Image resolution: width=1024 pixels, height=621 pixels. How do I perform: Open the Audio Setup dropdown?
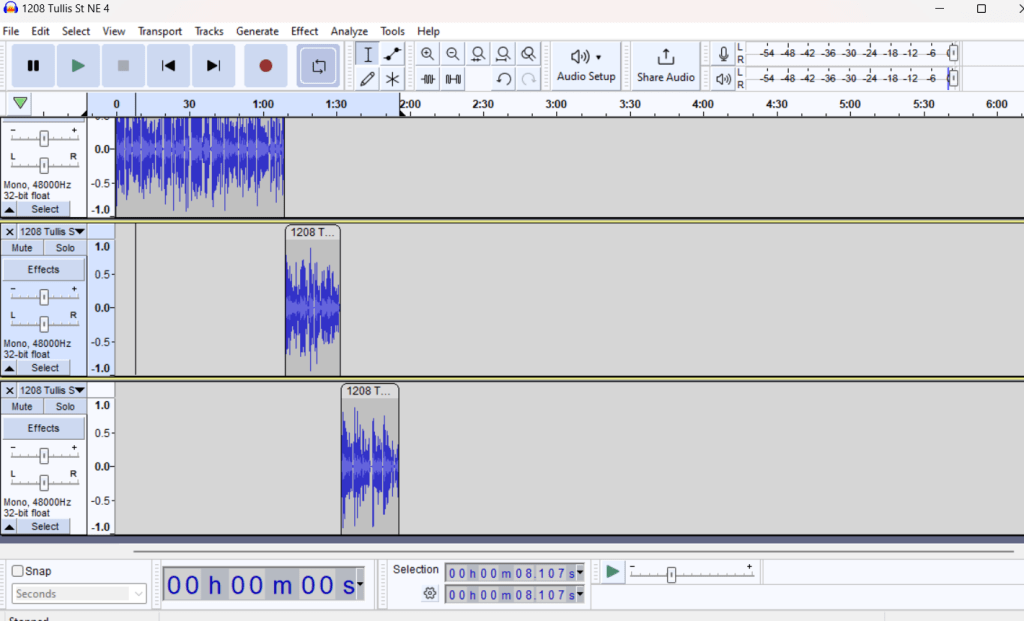coord(586,65)
